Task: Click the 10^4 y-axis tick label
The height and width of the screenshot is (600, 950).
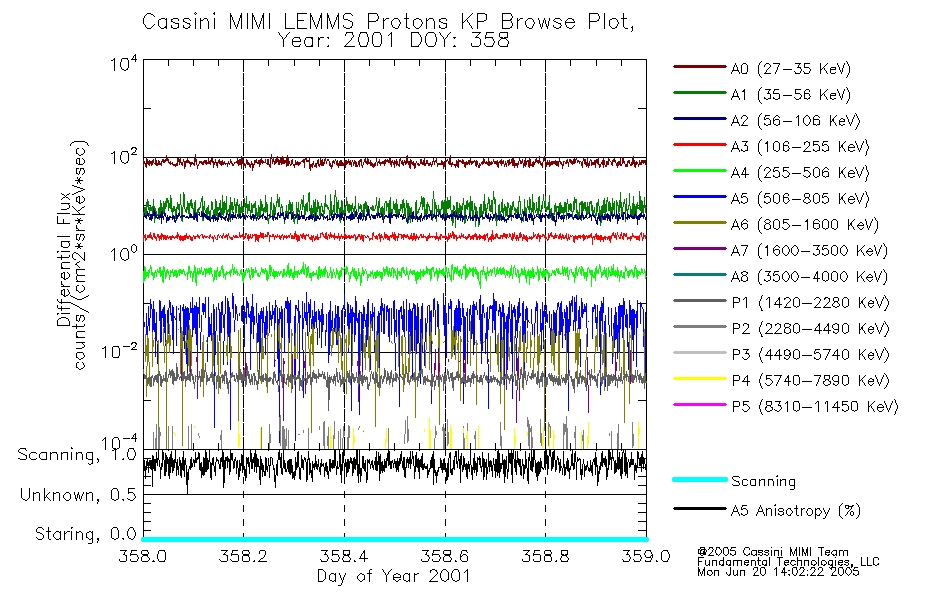Action: click(x=124, y=64)
